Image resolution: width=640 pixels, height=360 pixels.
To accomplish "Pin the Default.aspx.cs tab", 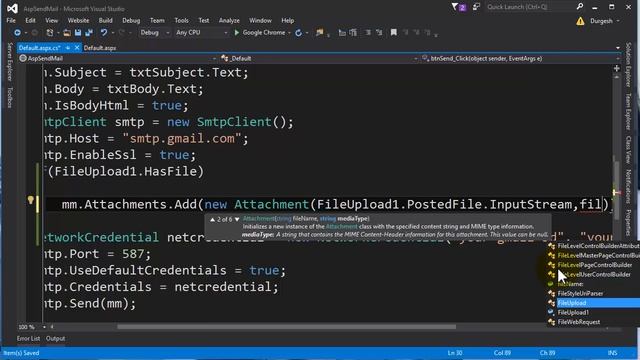I will (x=68, y=48).
